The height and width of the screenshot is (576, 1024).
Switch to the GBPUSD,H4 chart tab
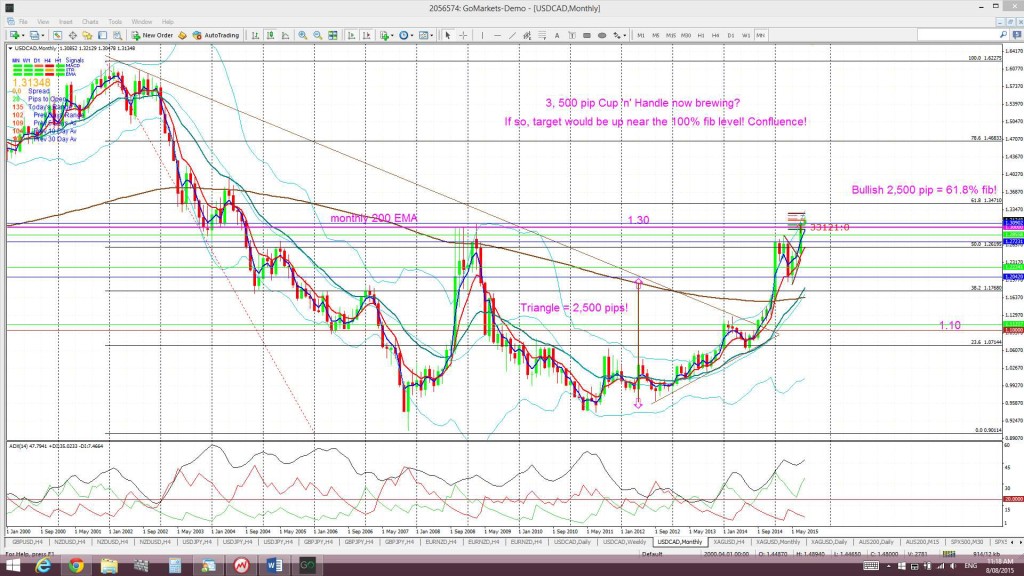tap(27, 542)
